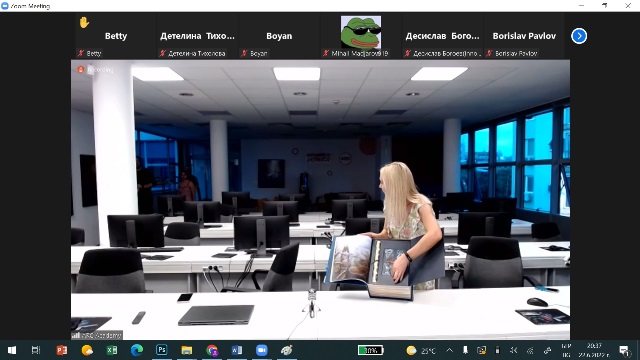Open Word from the taskbar
The image size is (640, 360).
[x=237, y=350]
